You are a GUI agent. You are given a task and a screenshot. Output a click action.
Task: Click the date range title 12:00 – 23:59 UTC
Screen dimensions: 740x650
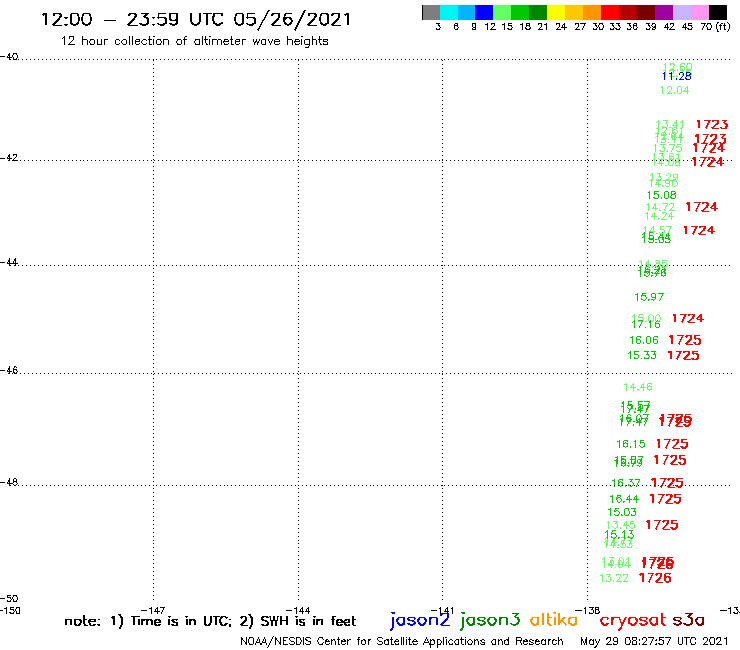pos(196,19)
